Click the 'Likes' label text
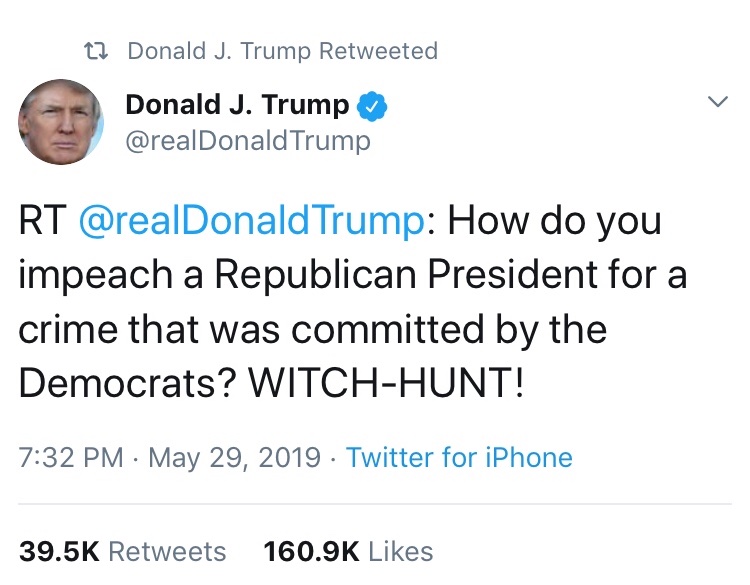This screenshot has width=750, height=585. coord(400,551)
